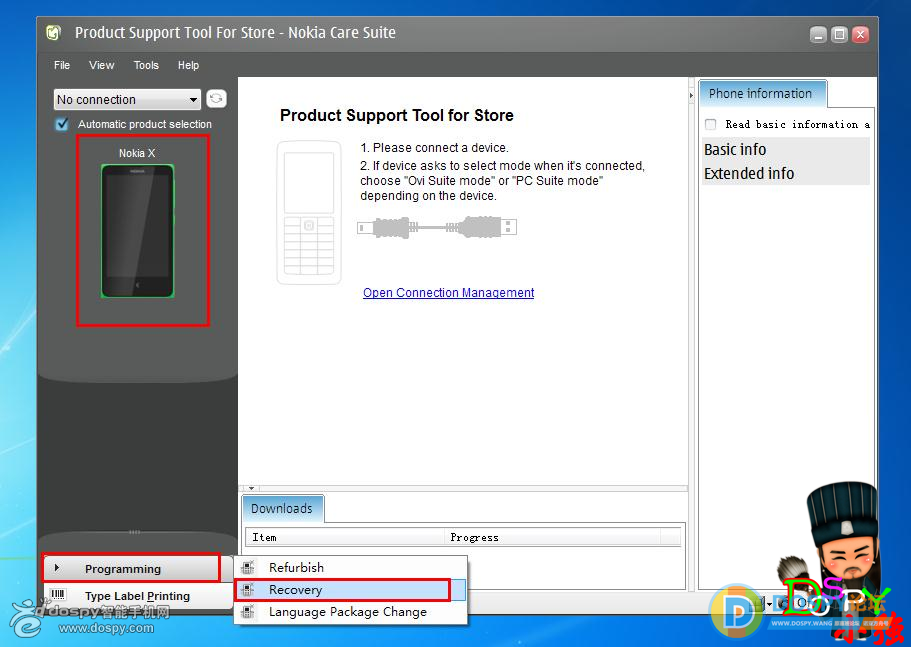The image size is (911, 647).
Task: Switch to the Phone information tab
Action: click(x=762, y=94)
